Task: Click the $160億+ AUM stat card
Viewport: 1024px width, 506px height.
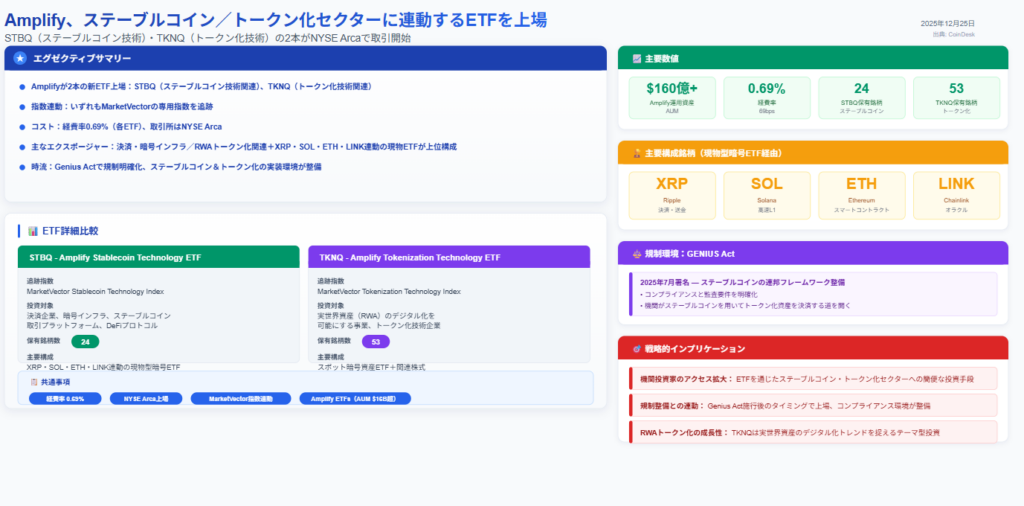Action: pyautogui.click(x=671, y=98)
